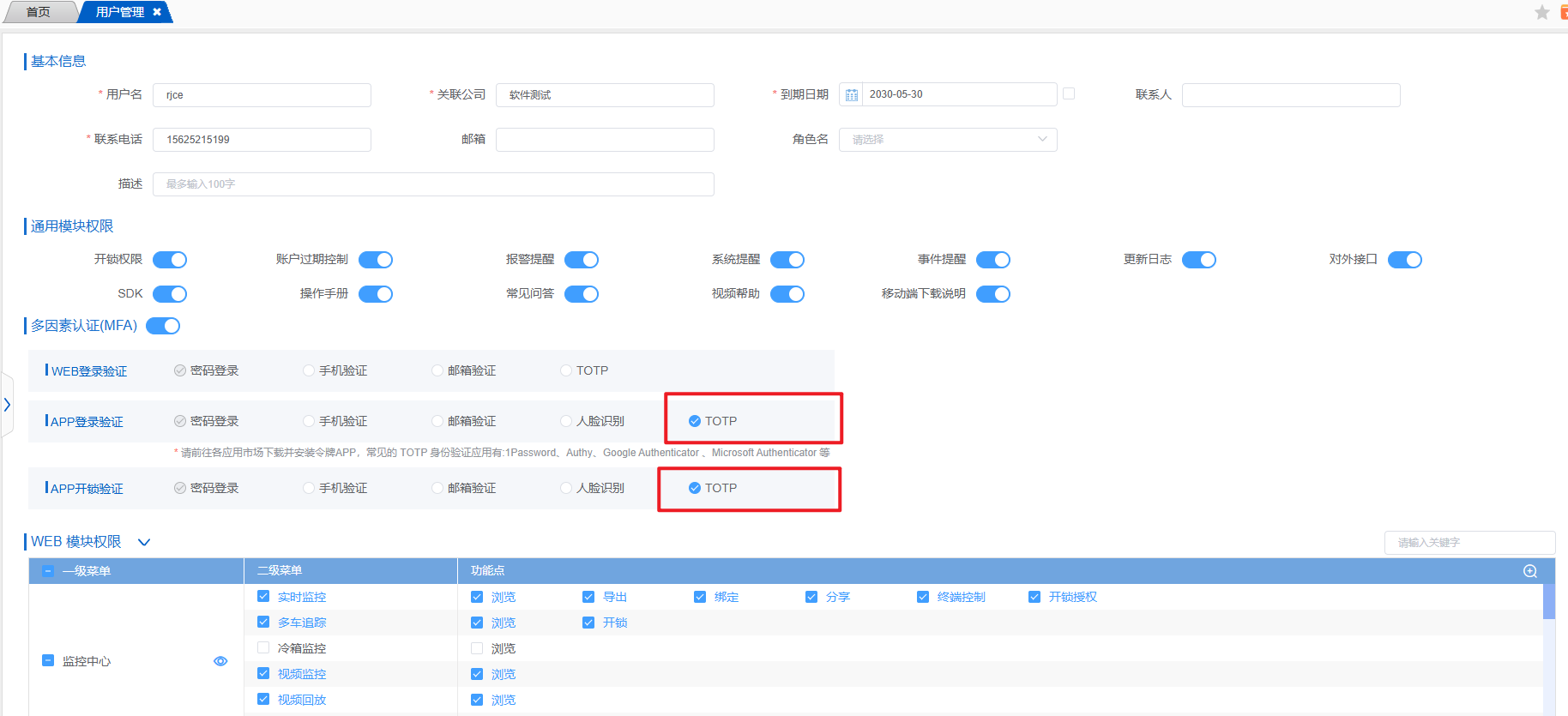Viewport: 1568px width, 716px height.
Task: Toggle the 监控中心 partial-select checkbox
Action: pyautogui.click(x=49, y=661)
